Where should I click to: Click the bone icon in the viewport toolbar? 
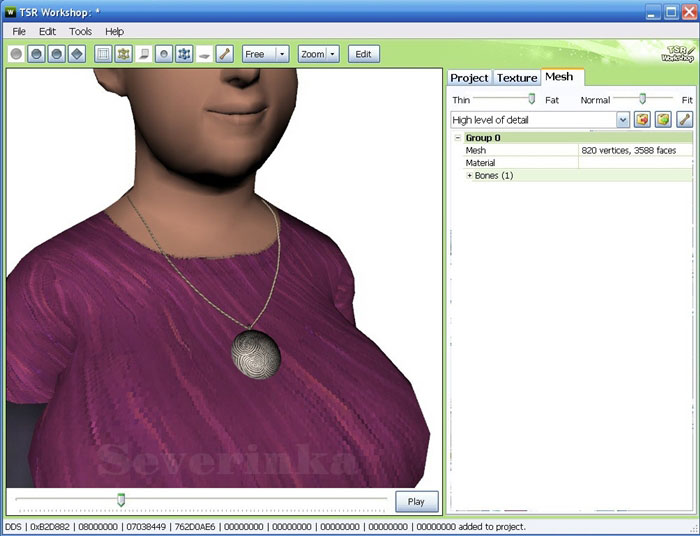click(224, 54)
